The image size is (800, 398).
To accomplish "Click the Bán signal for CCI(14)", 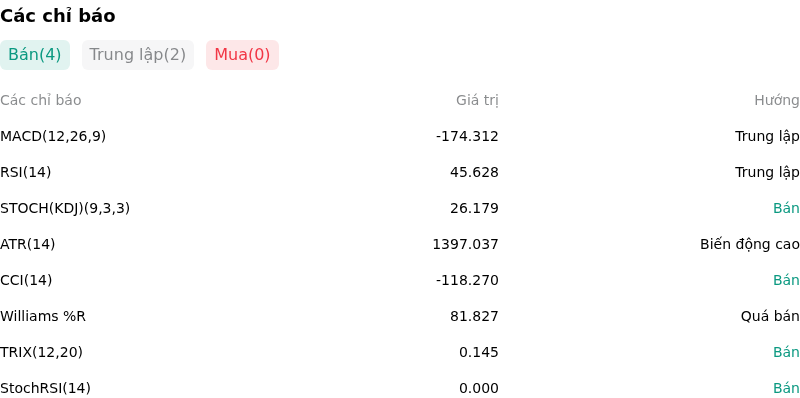I will coord(786,280).
